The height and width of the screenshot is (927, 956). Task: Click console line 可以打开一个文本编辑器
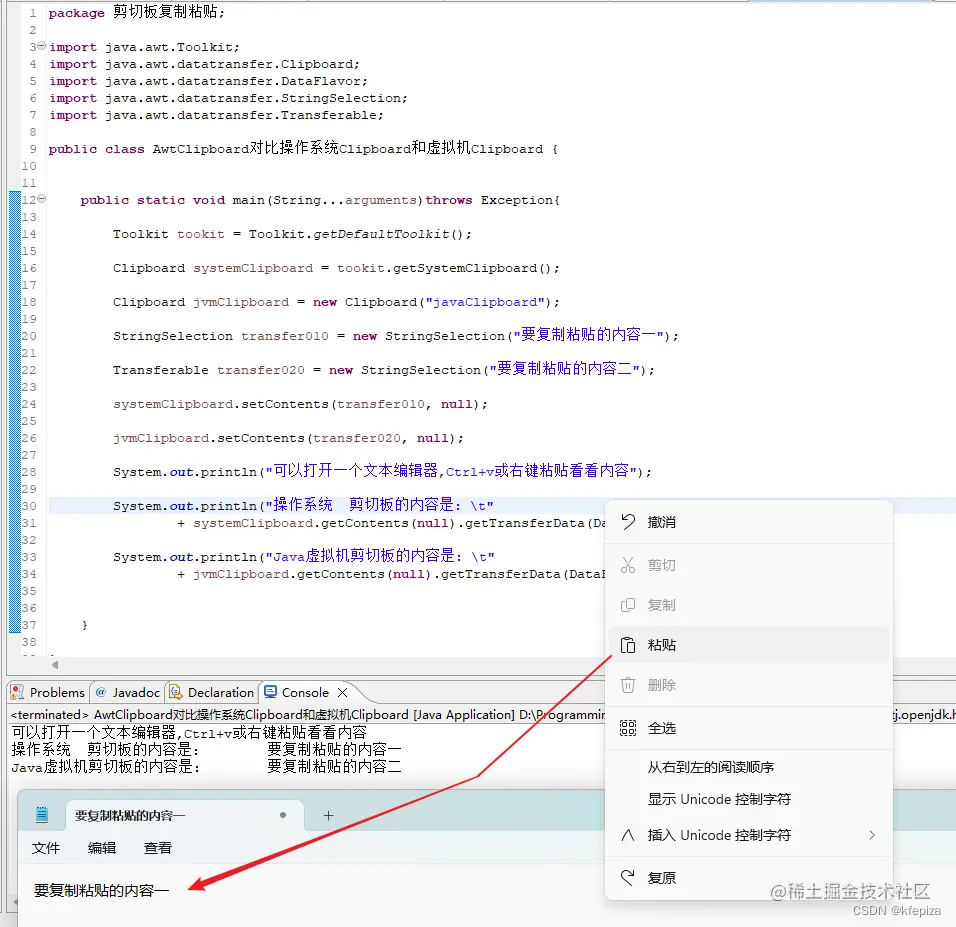point(189,732)
